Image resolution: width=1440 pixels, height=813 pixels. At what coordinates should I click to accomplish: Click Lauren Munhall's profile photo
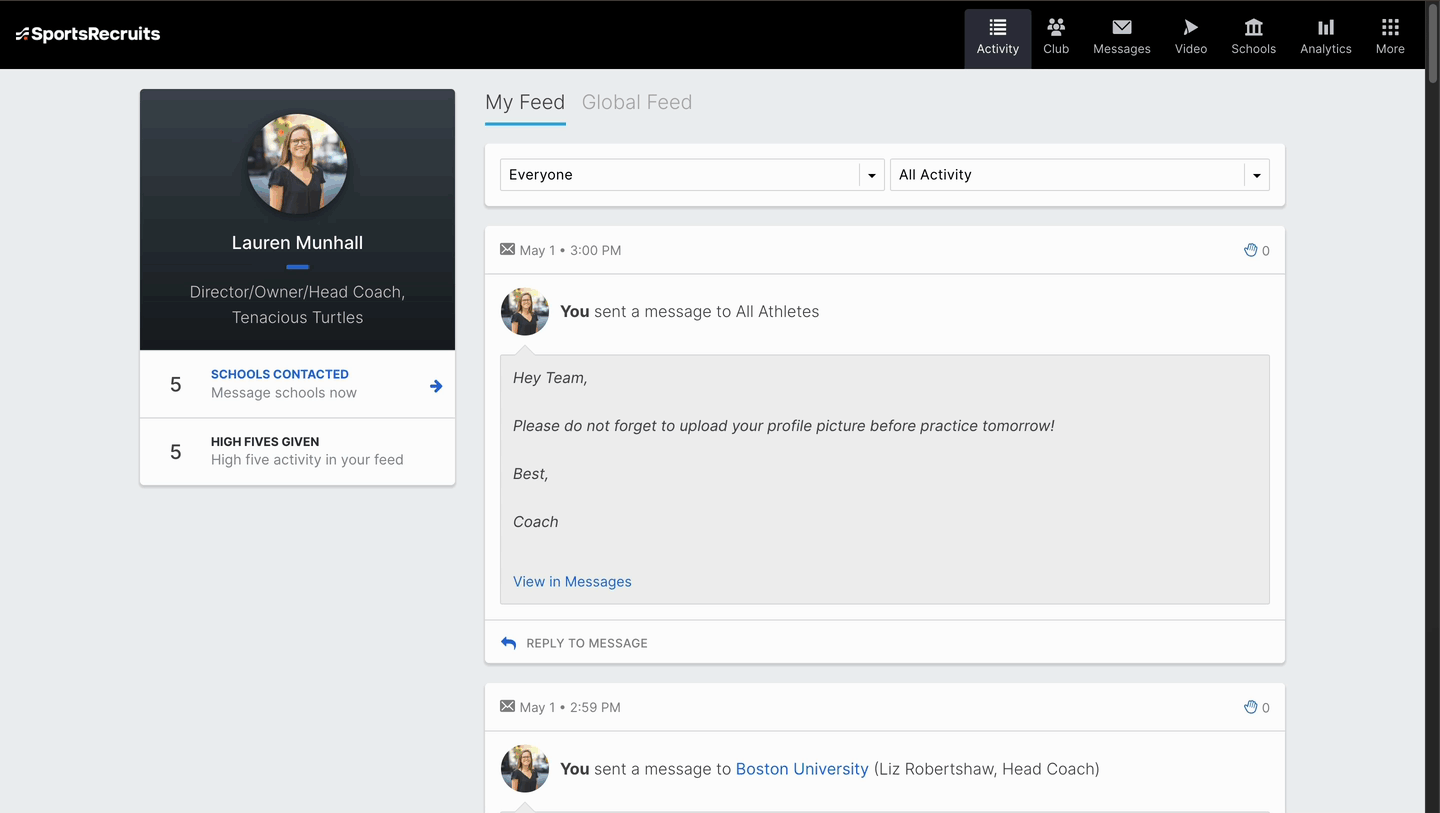click(297, 164)
